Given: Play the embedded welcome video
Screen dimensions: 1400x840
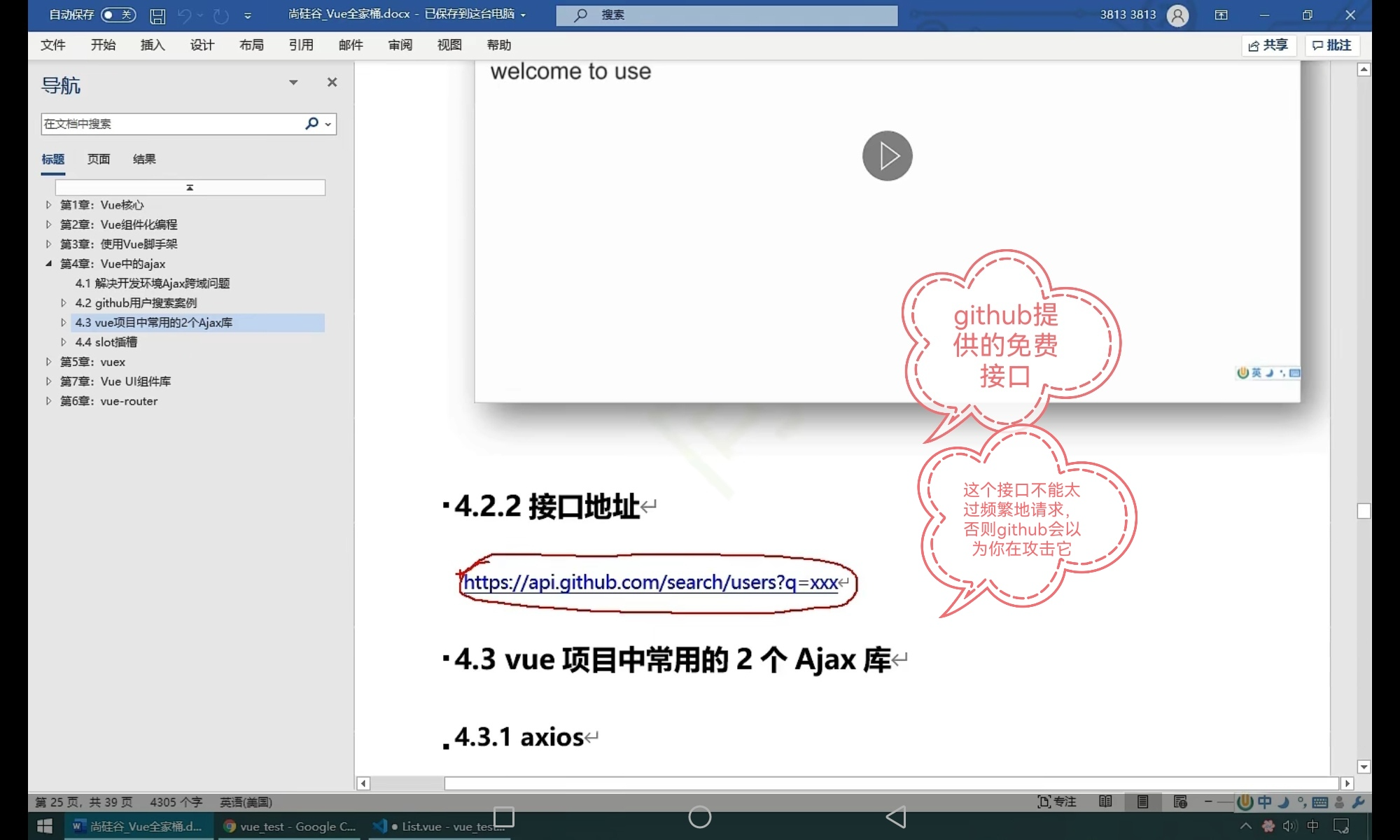Looking at the screenshot, I should [887, 156].
